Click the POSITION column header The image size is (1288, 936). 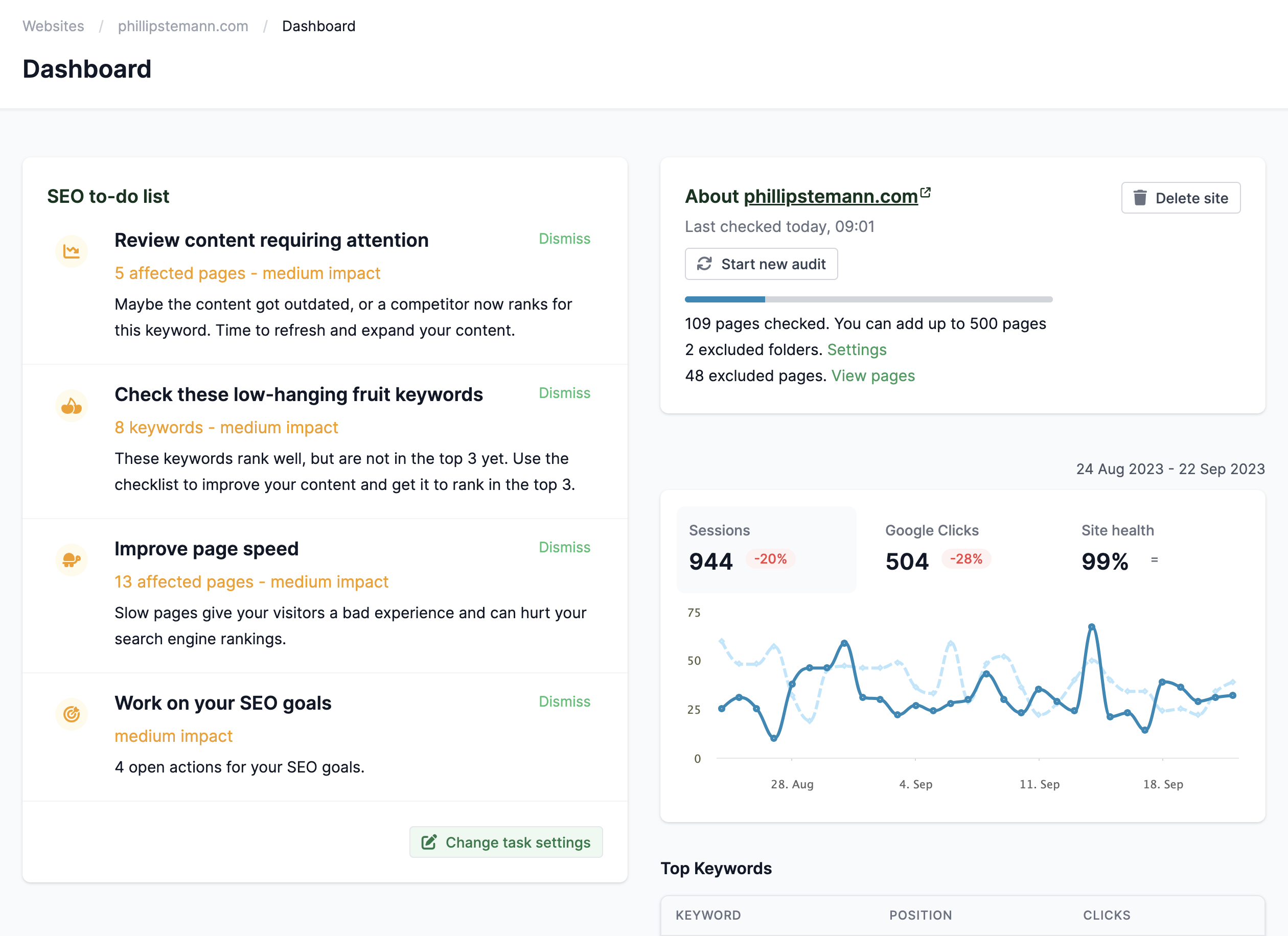click(x=920, y=915)
